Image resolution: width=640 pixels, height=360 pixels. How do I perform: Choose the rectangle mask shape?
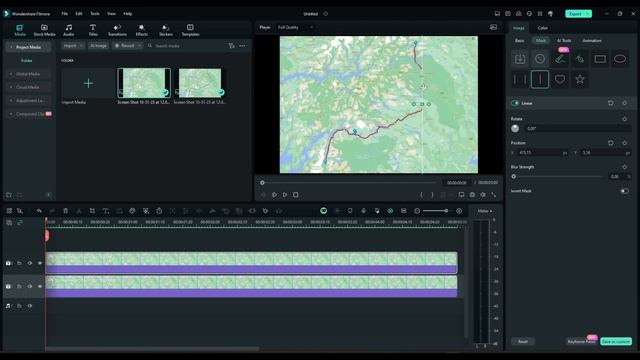click(x=600, y=59)
